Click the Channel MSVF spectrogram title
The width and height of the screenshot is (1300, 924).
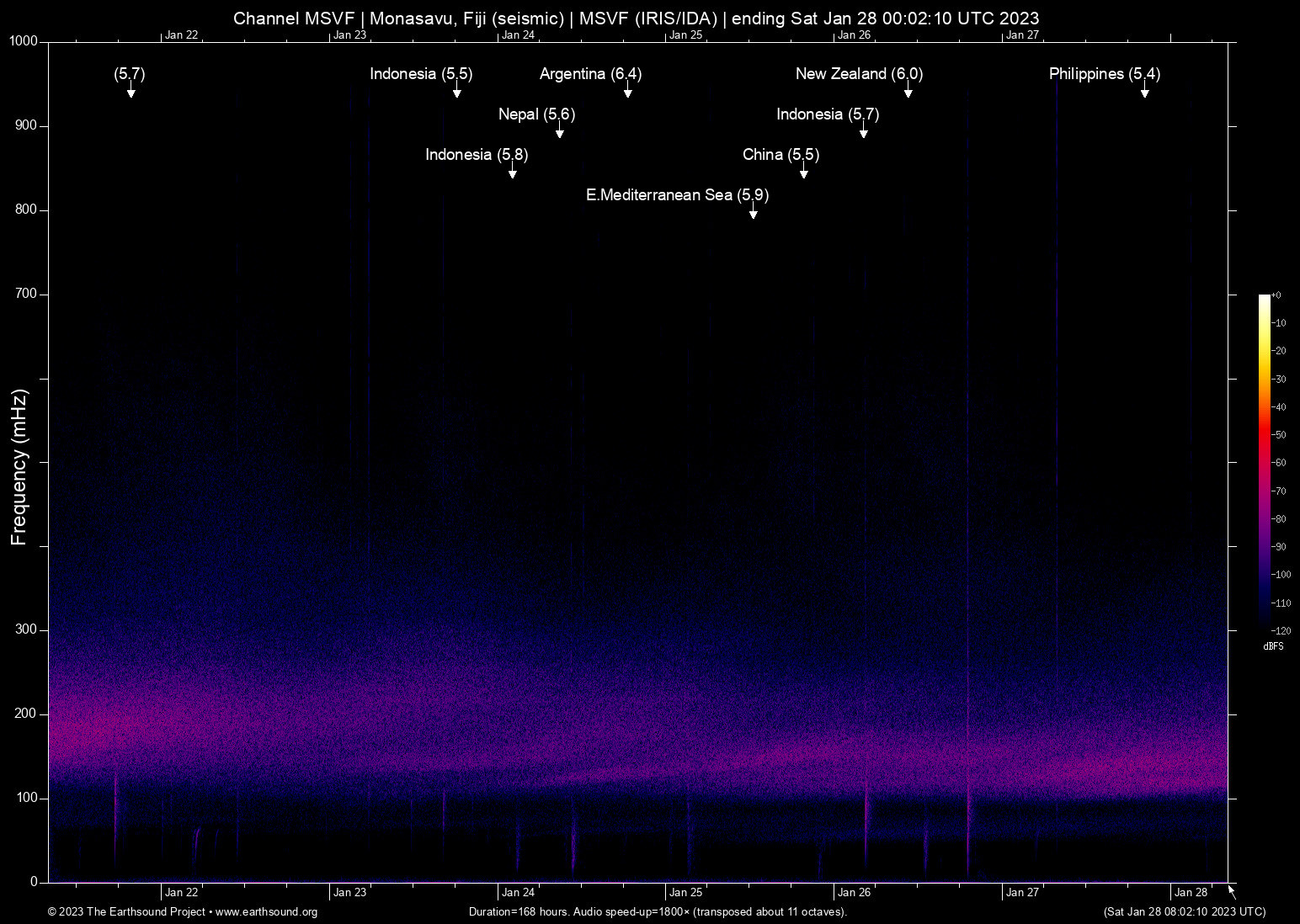[637, 18]
